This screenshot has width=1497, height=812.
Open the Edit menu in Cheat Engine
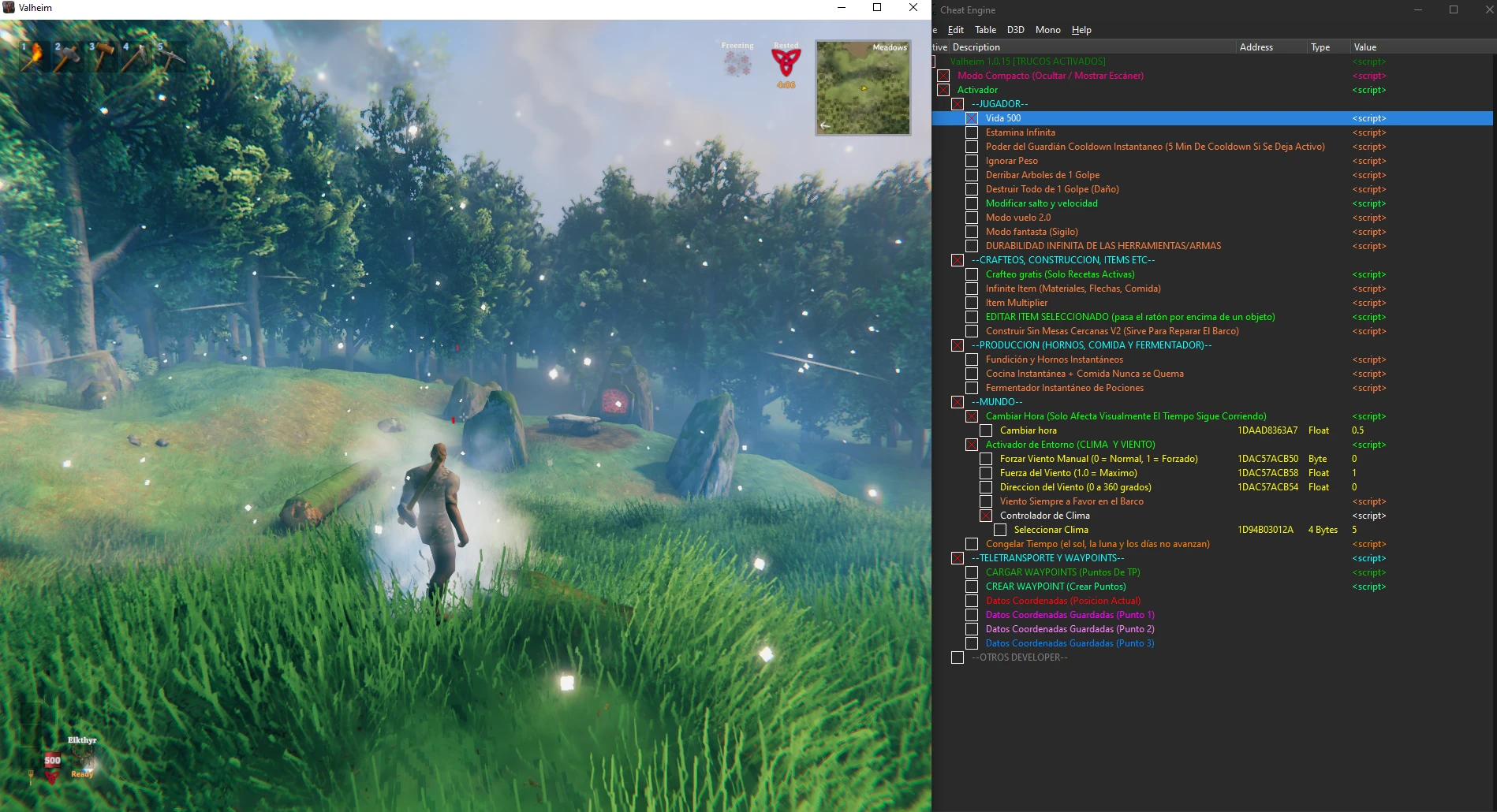pyautogui.click(x=955, y=30)
